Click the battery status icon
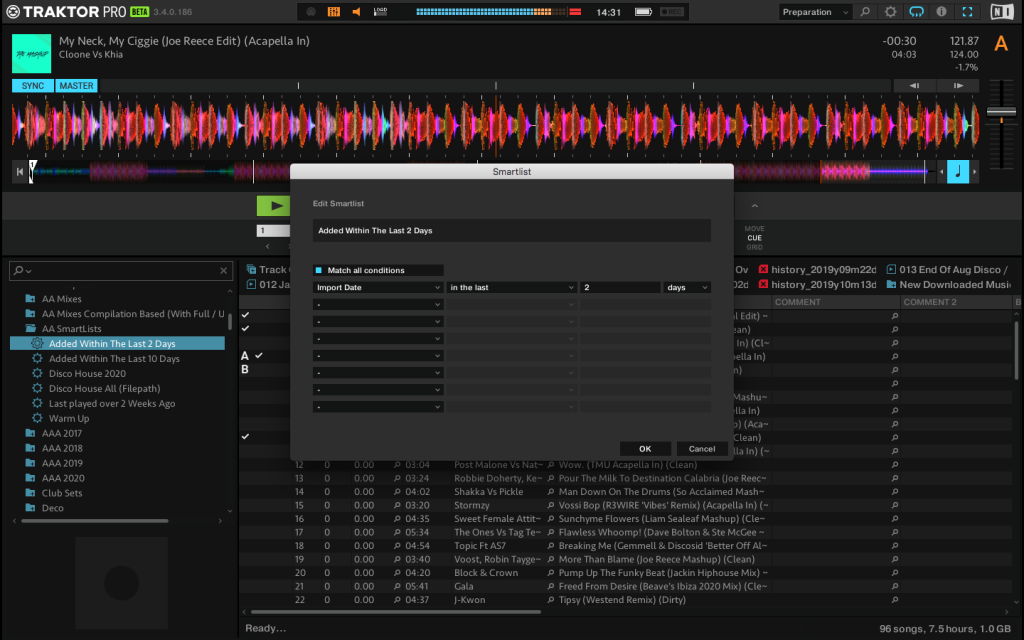The height and width of the screenshot is (640, 1024). pyautogui.click(x=643, y=12)
